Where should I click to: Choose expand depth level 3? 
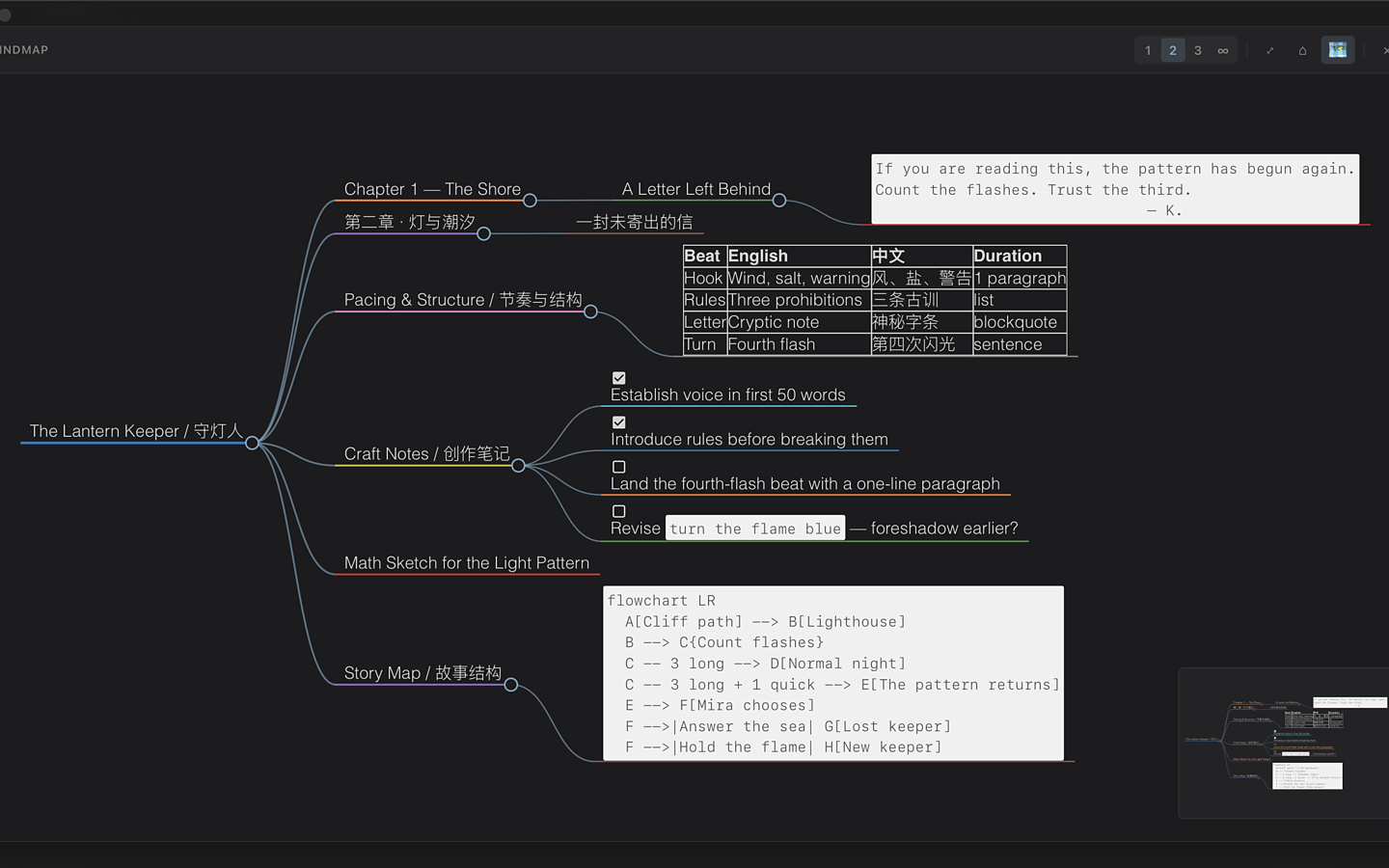1198,50
